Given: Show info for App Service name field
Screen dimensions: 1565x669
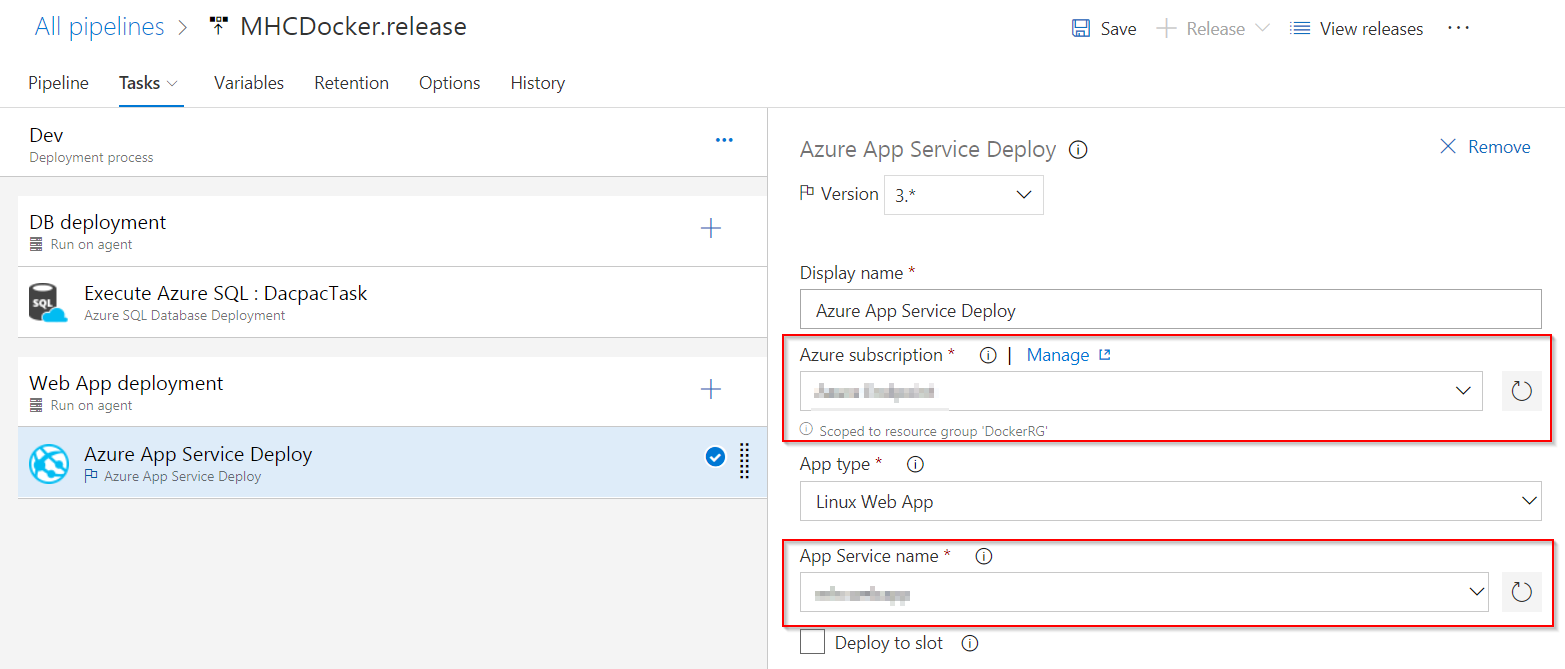Looking at the screenshot, I should (983, 556).
